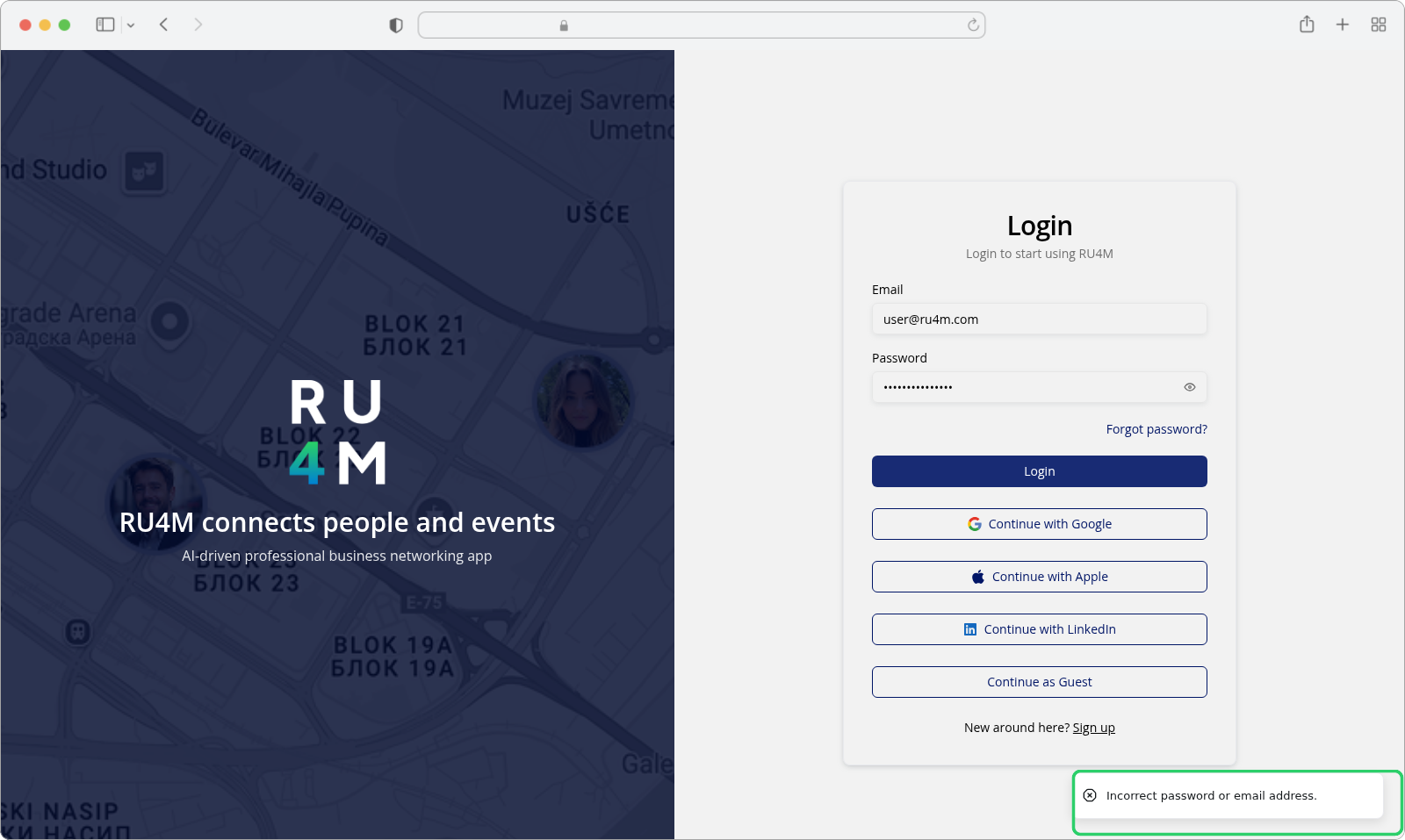The width and height of the screenshot is (1405, 840).
Task: Open a new tab
Action: (1343, 25)
